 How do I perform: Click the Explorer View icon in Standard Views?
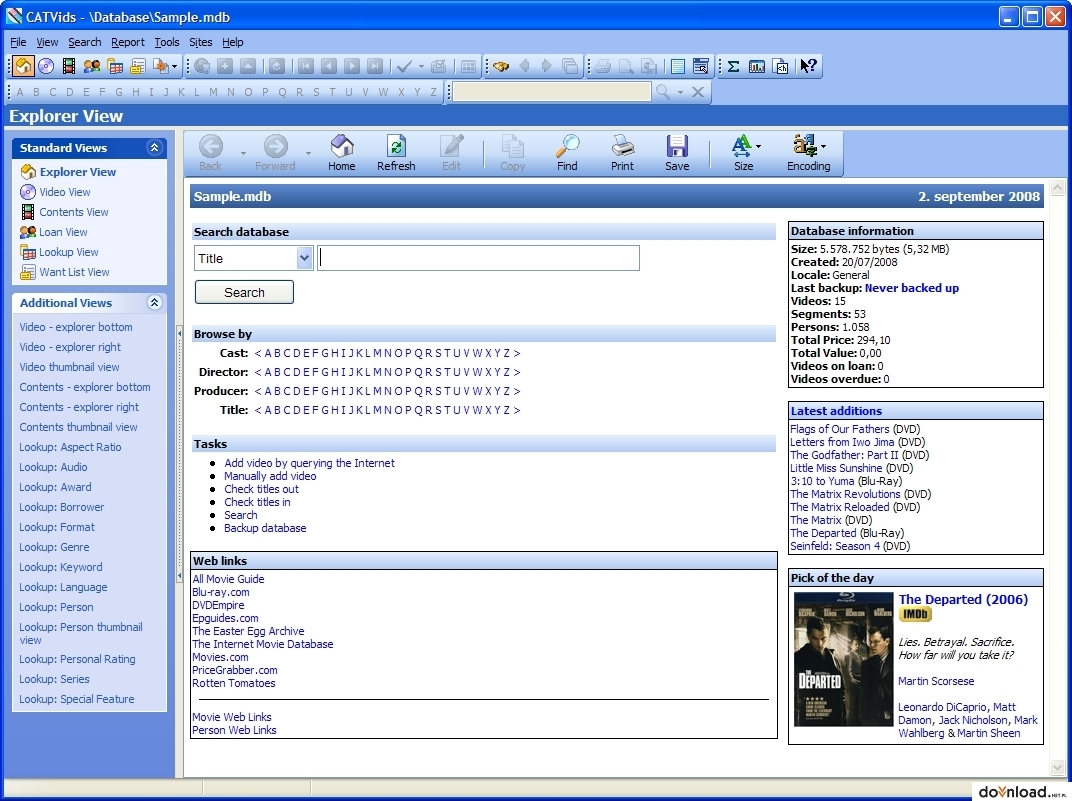pos(28,172)
